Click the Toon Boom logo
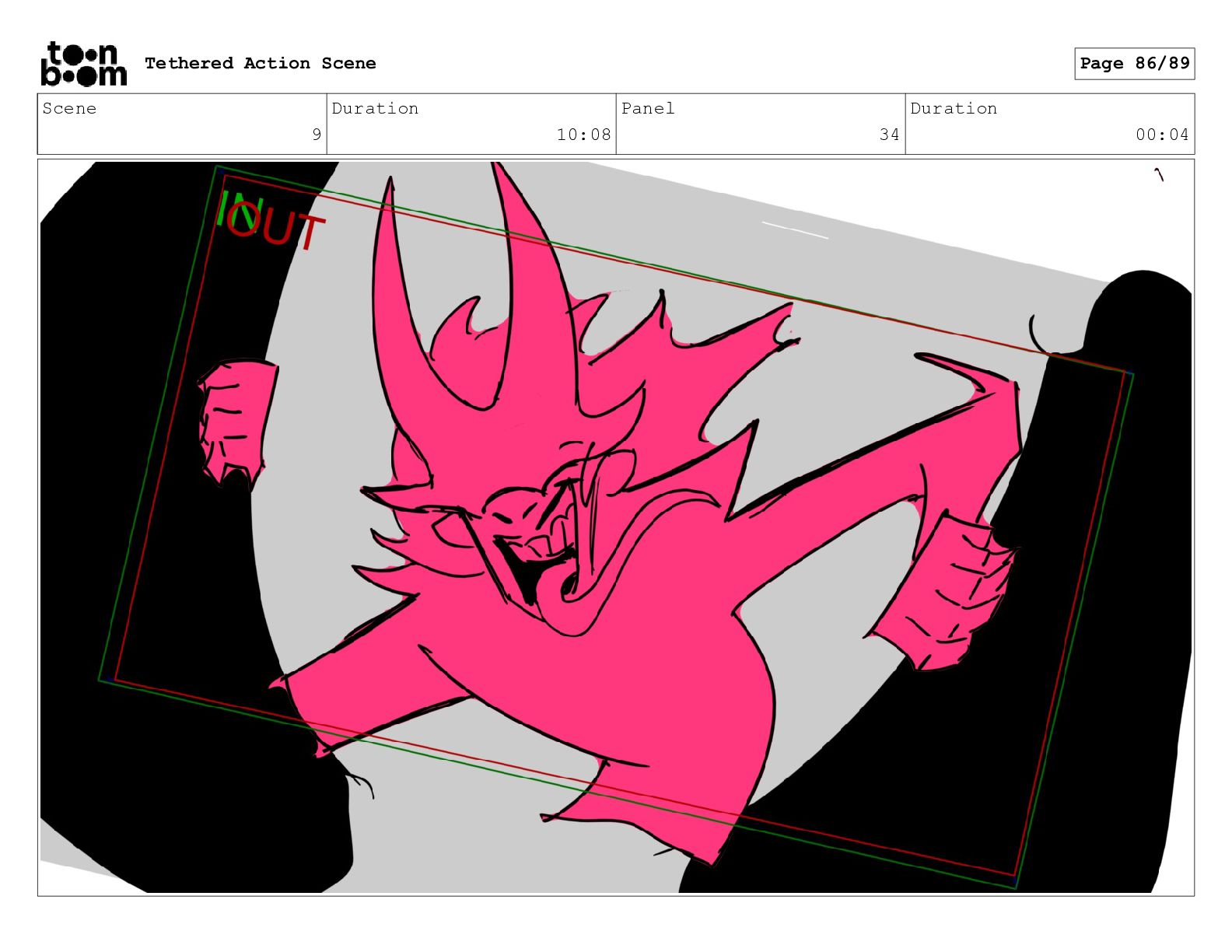This screenshot has height=952, width=1232. pyautogui.click(x=83, y=63)
